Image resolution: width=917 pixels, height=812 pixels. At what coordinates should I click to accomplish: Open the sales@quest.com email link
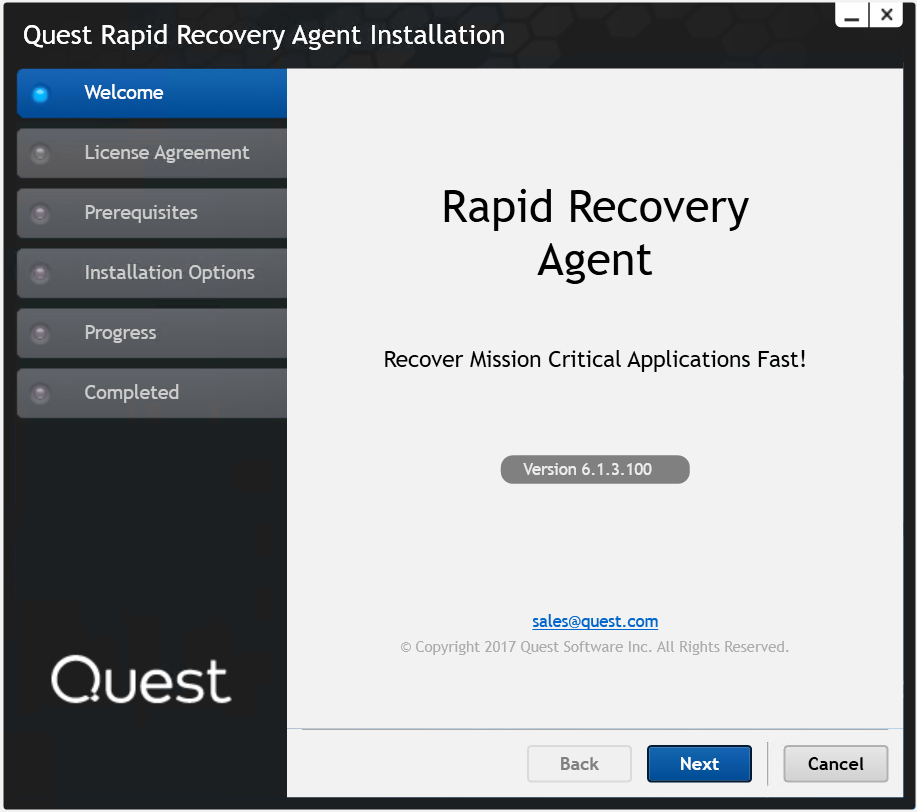[x=594, y=621]
